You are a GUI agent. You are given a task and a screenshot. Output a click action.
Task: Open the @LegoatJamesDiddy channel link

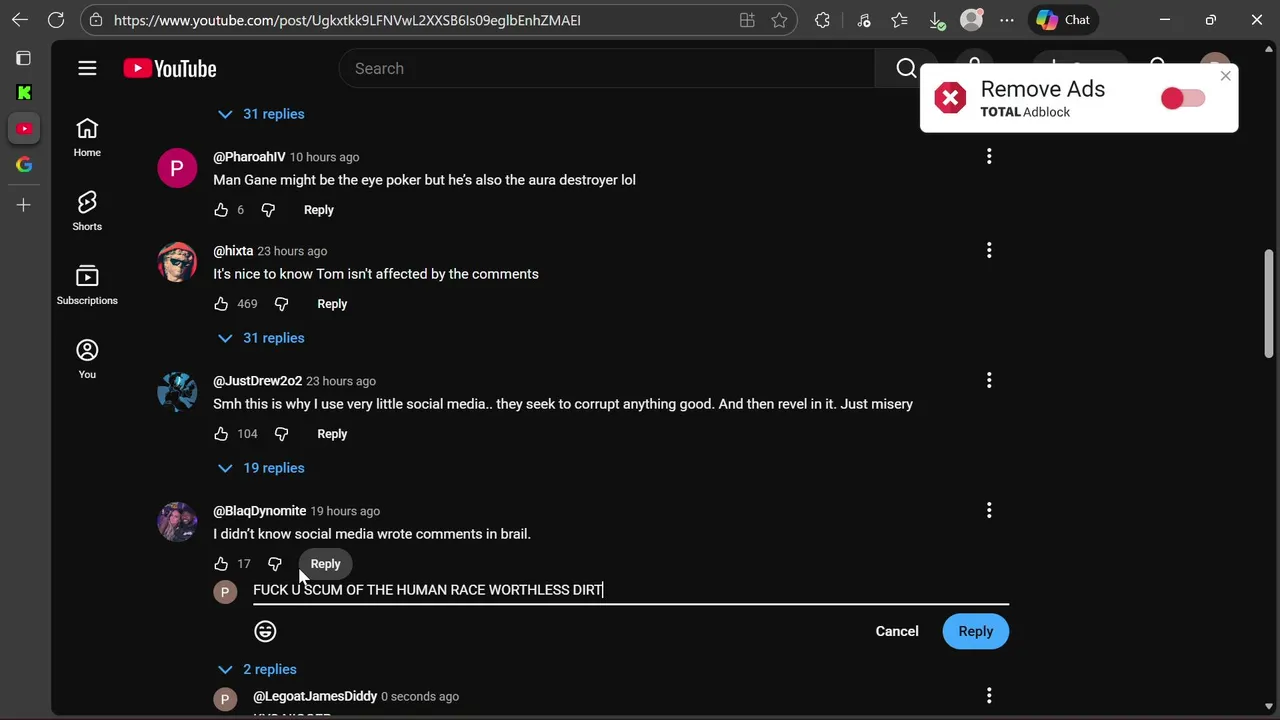[314, 696]
